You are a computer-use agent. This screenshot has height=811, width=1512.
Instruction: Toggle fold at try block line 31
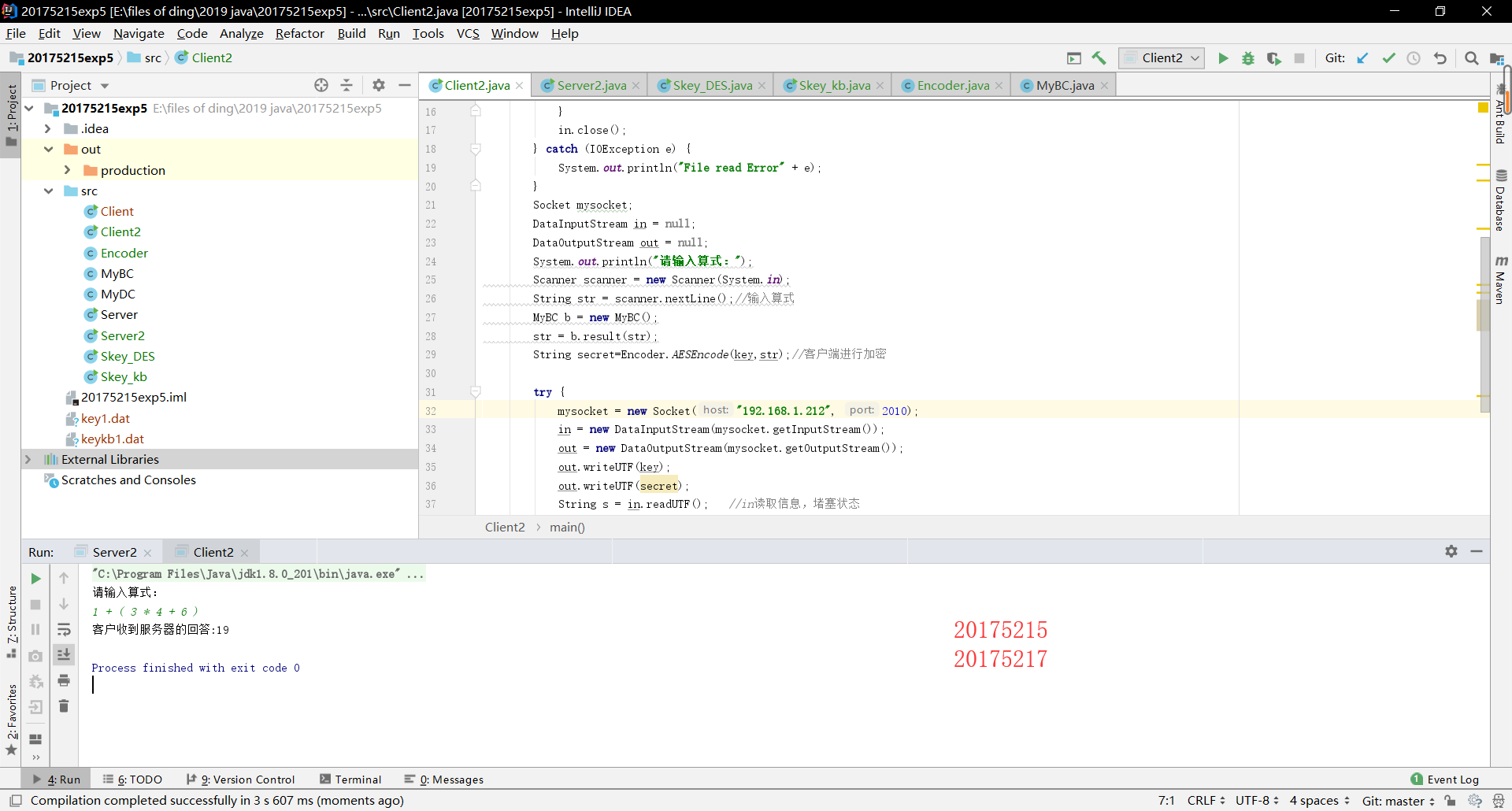click(x=476, y=391)
